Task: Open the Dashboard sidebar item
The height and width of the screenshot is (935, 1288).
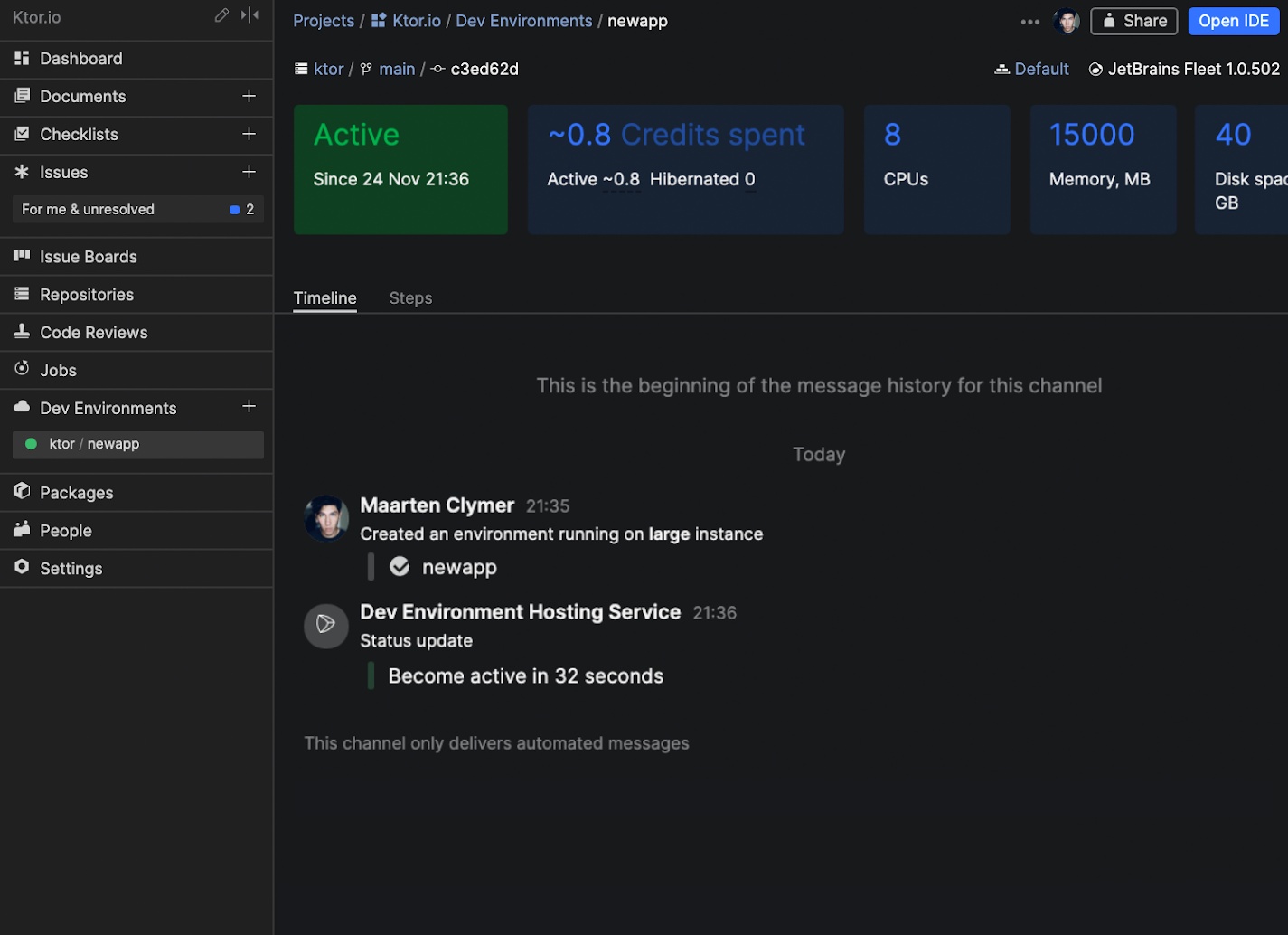Action: [x=136, y=59]
